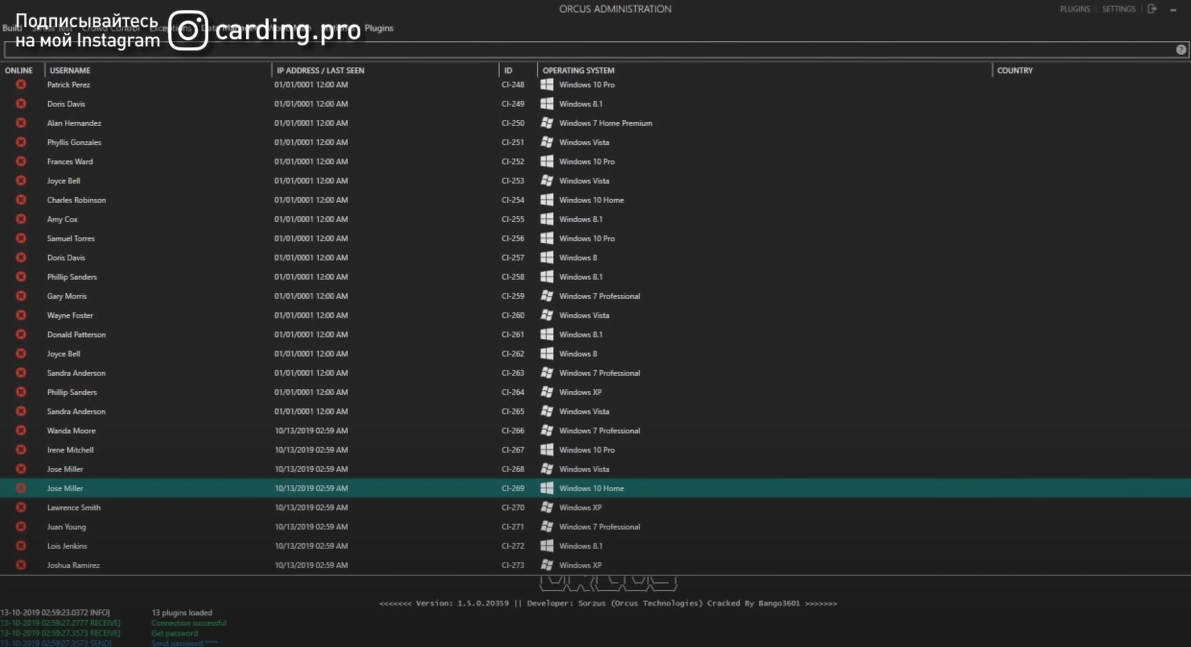Click 'Windows 10 Home' in Charles Robinson row

coord(592,200)
